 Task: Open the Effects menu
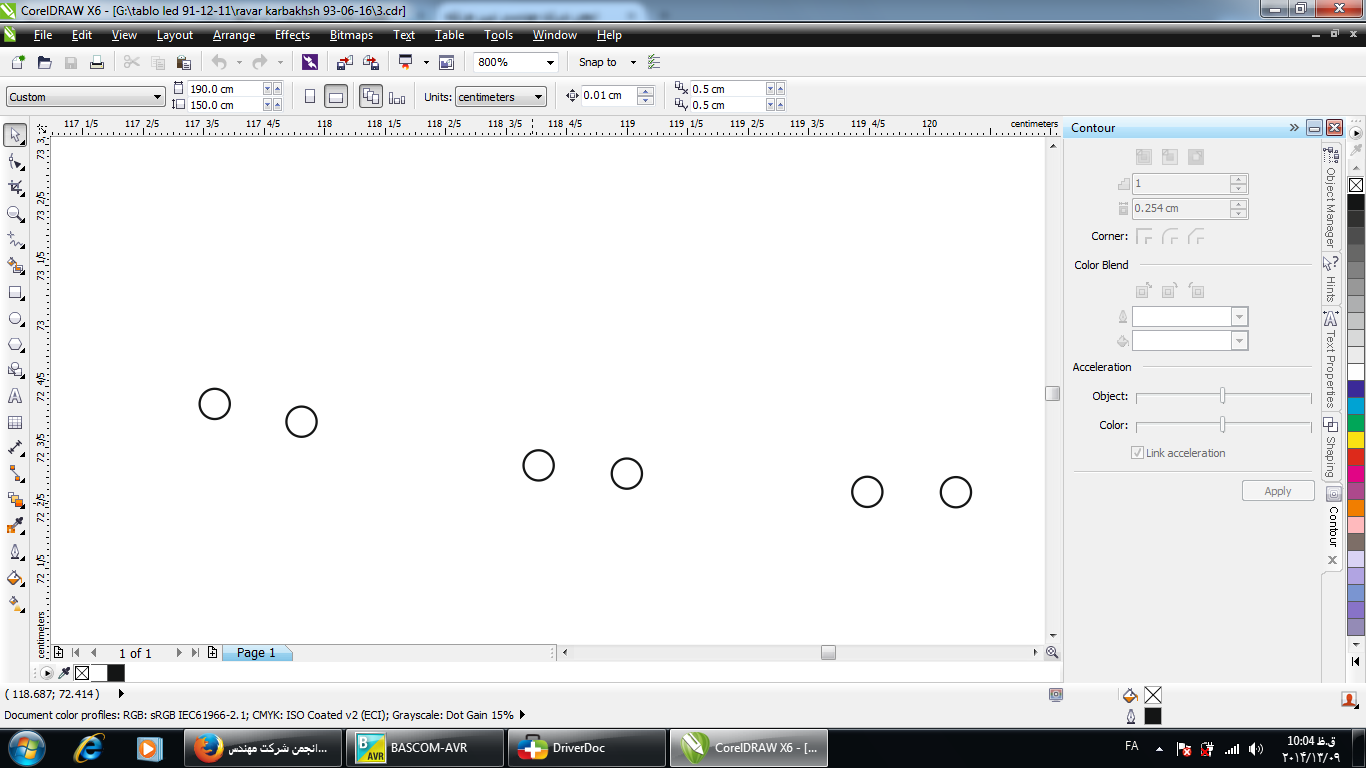292,35
